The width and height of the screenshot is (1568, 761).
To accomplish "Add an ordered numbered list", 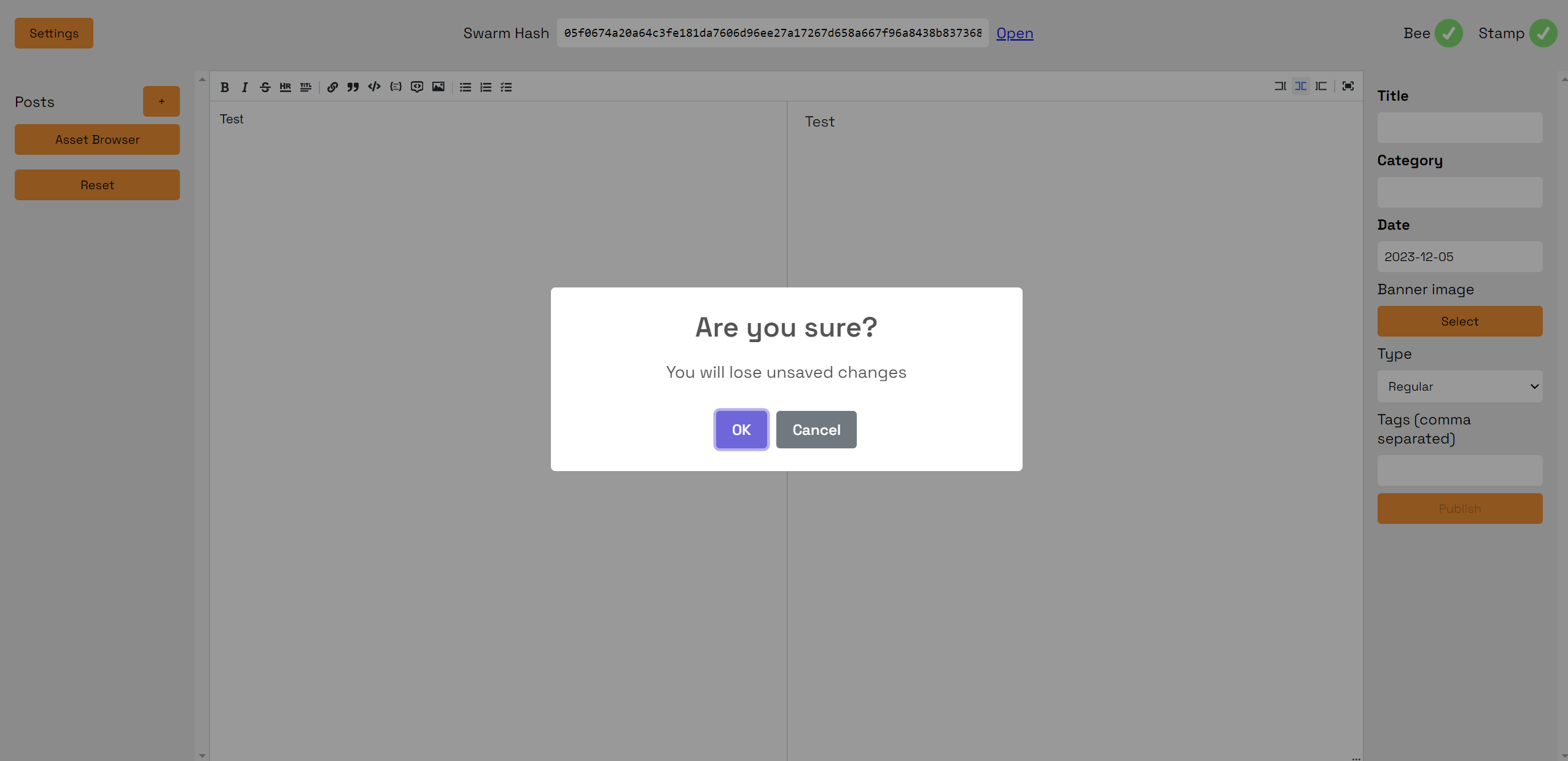I will [486, 87].
